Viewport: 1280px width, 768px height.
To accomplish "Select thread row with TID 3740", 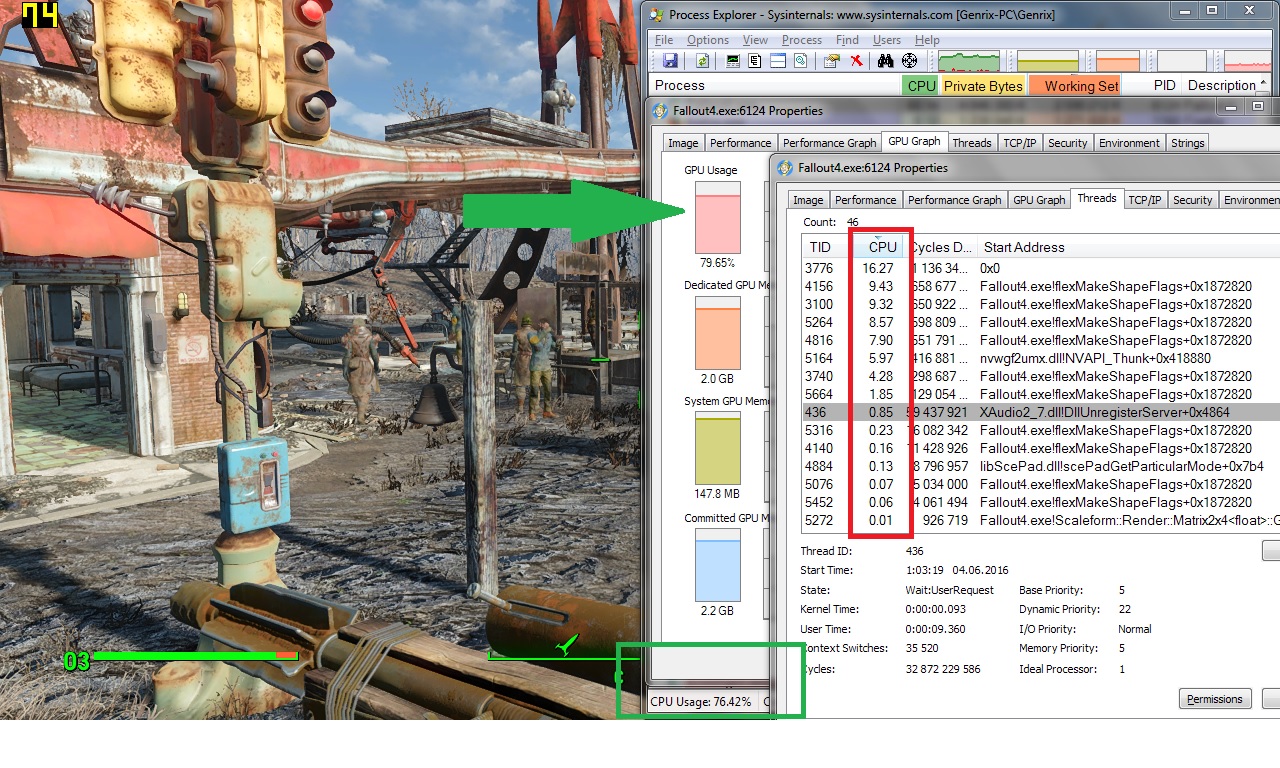I will (x=1041, y=376).
